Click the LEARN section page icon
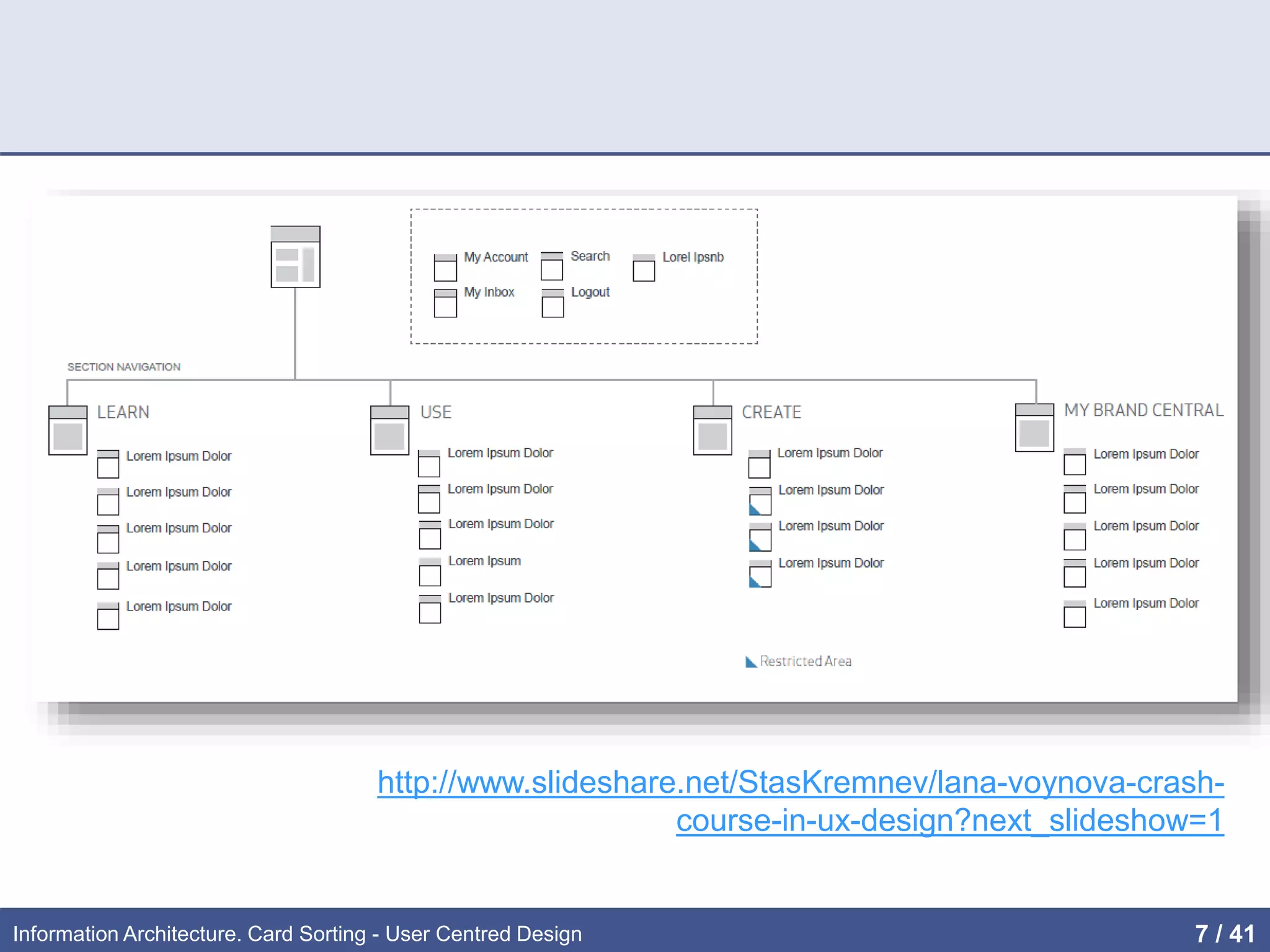 click(68, 430)
